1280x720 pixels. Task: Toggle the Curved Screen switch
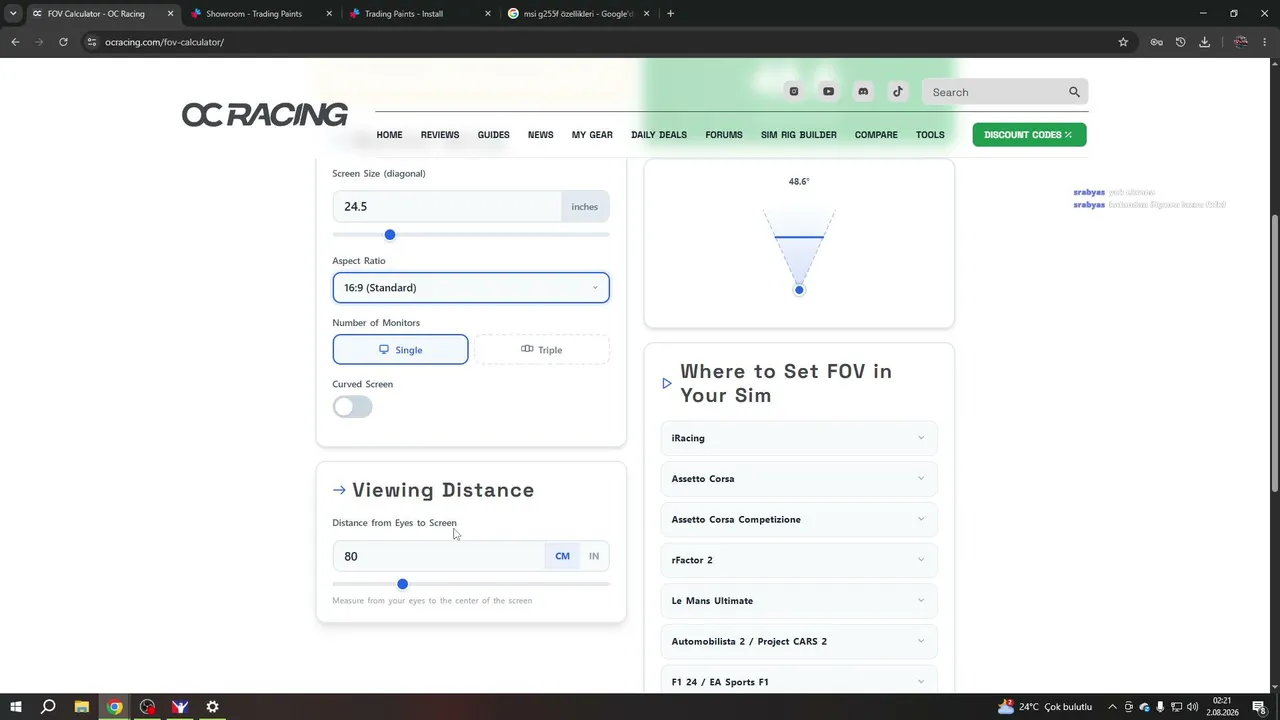click(x=352, y=407)
